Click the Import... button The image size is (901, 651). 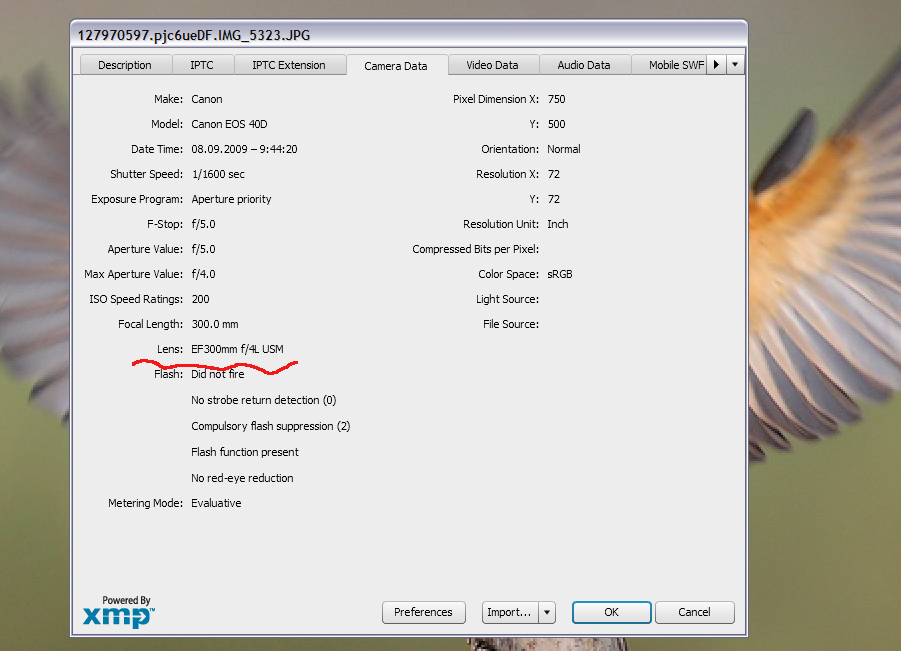509,612
